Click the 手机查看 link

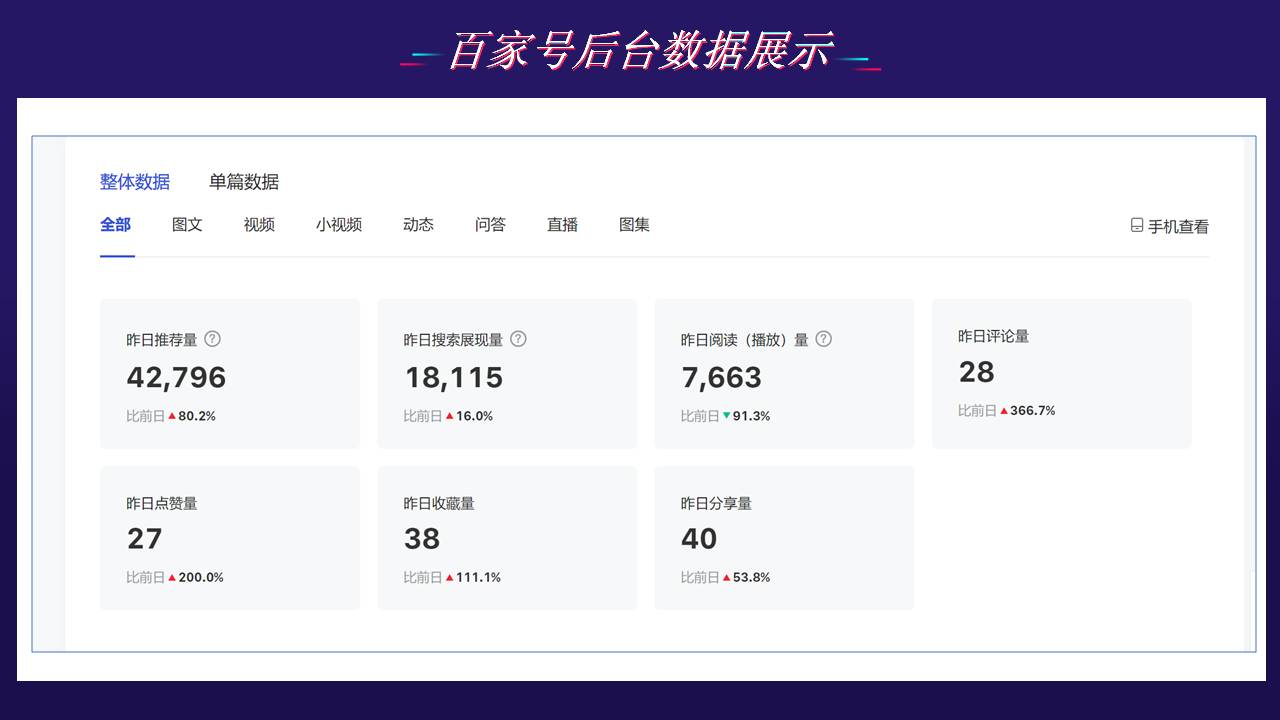(x=1177, y=227)
